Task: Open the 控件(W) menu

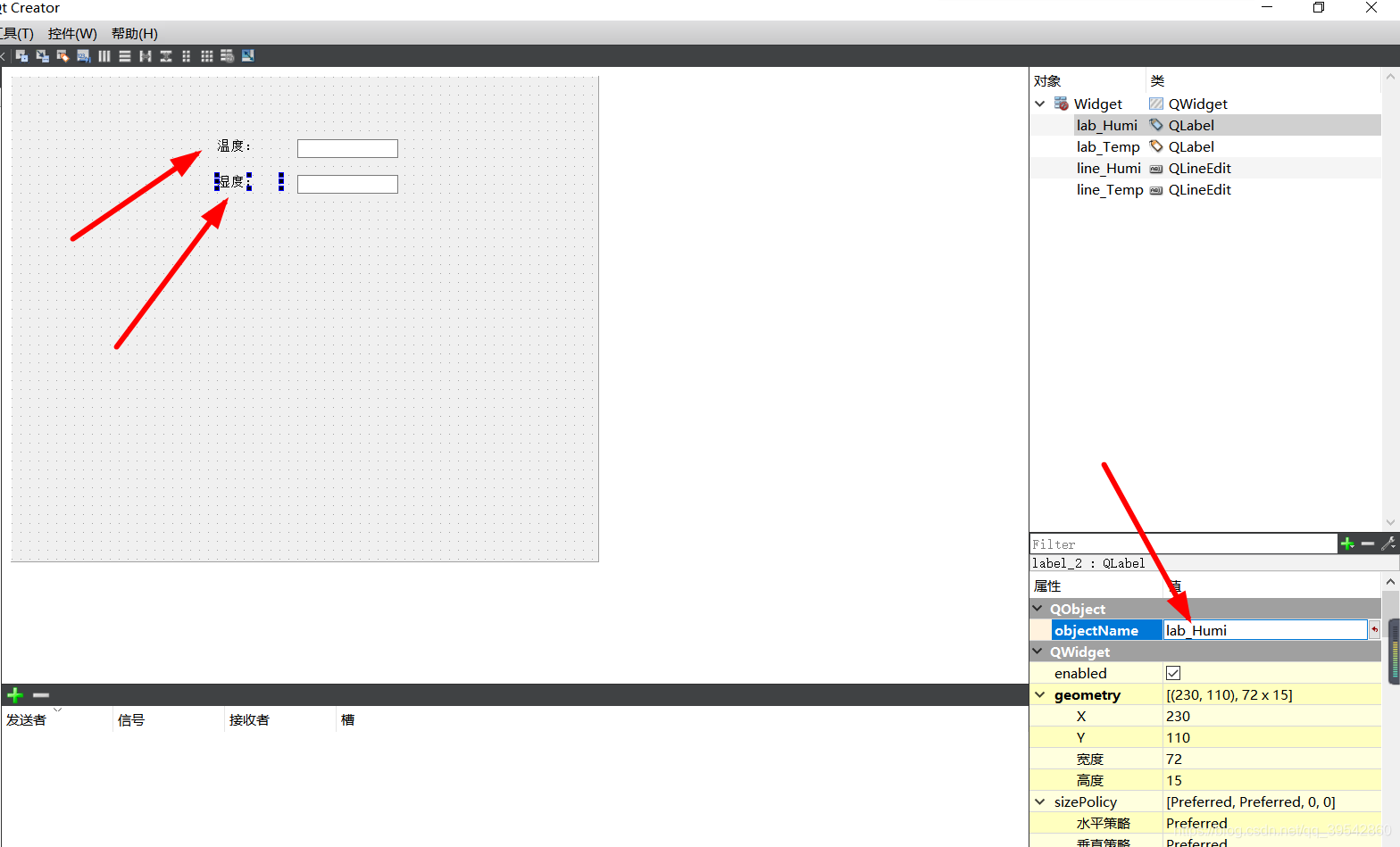Action: [x=72, y=33]
